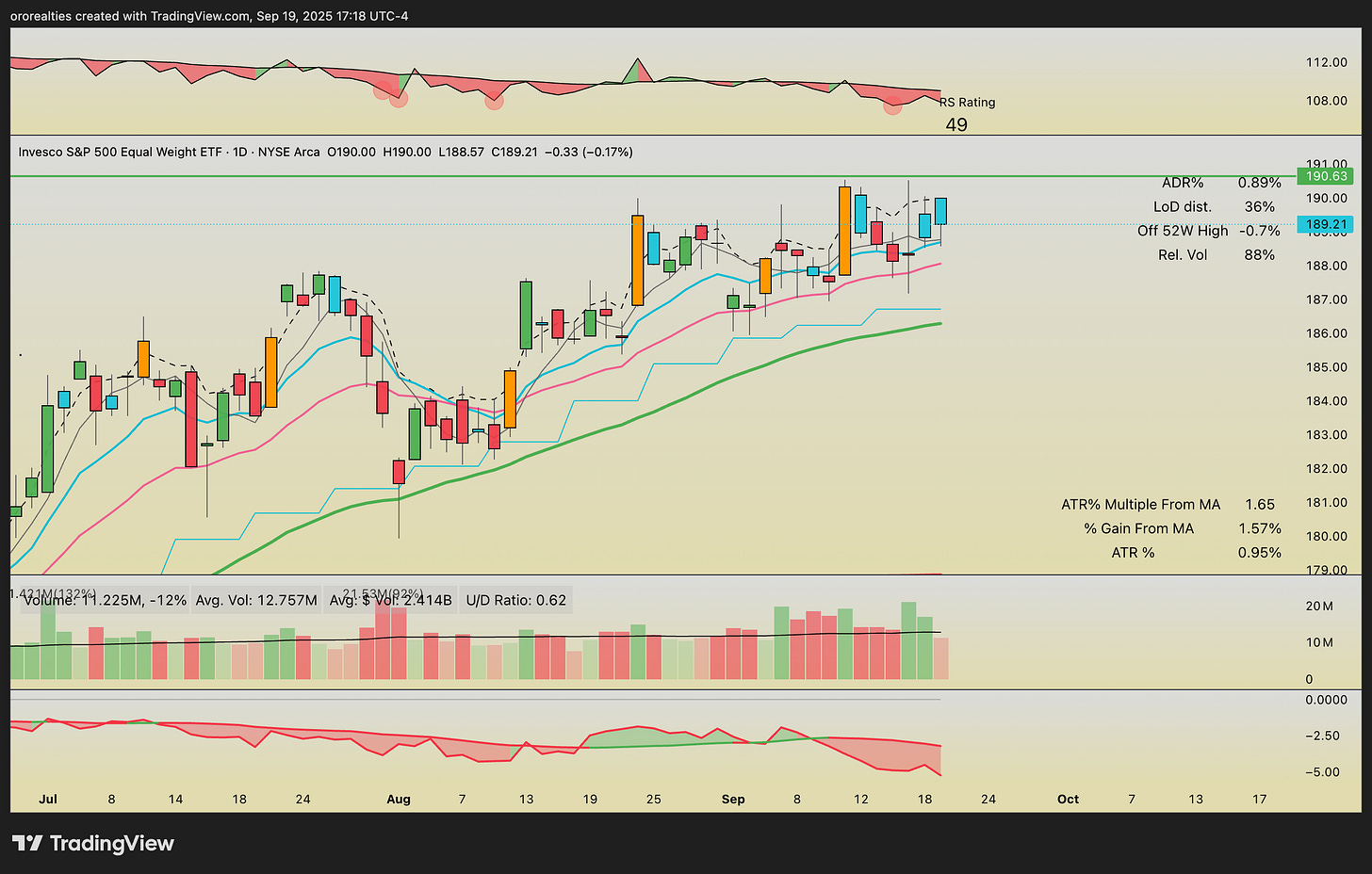Click the Rel. Vol value 88%

(1259, 255)
